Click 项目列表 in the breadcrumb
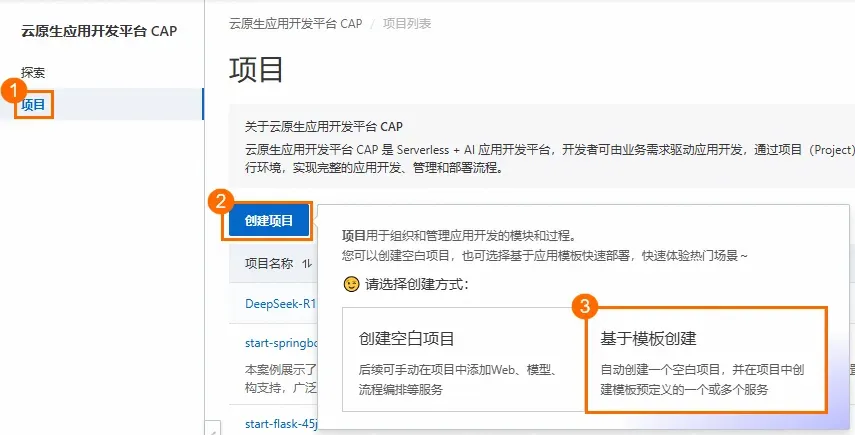Screen dimensions: 855x435 (407, 24)
